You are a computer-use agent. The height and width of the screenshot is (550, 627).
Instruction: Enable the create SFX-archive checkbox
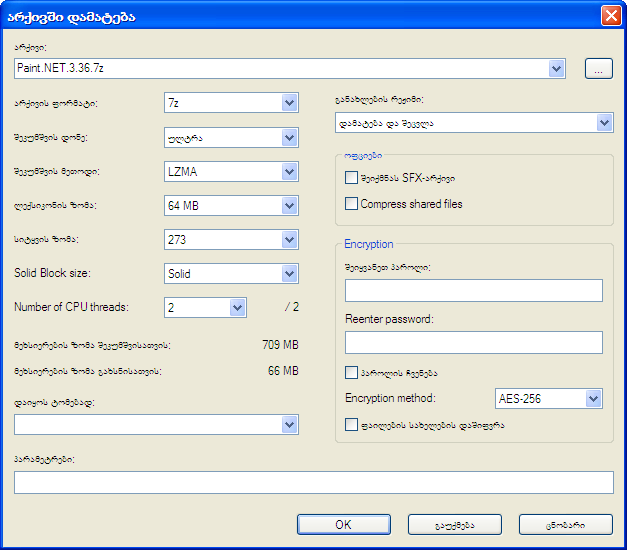click(x=351, y=178)
